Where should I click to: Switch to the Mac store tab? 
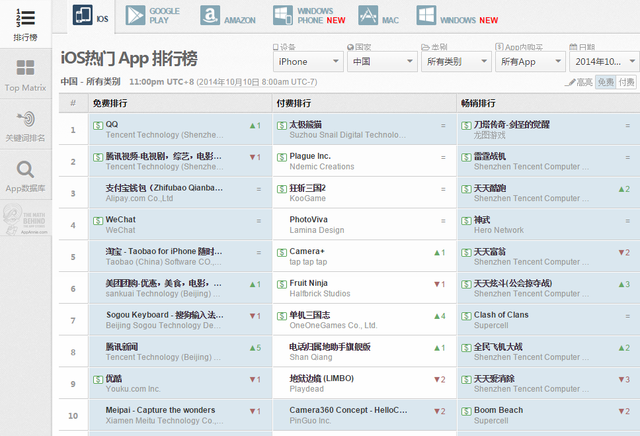pos(378,16)
